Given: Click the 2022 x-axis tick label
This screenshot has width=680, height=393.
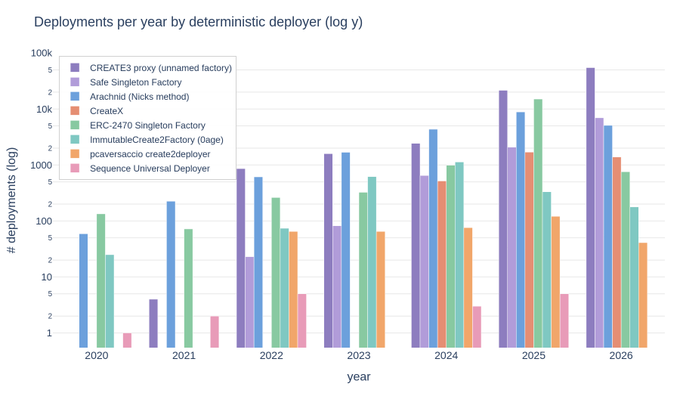Looking at the screenshot, I should coord(271,356).
